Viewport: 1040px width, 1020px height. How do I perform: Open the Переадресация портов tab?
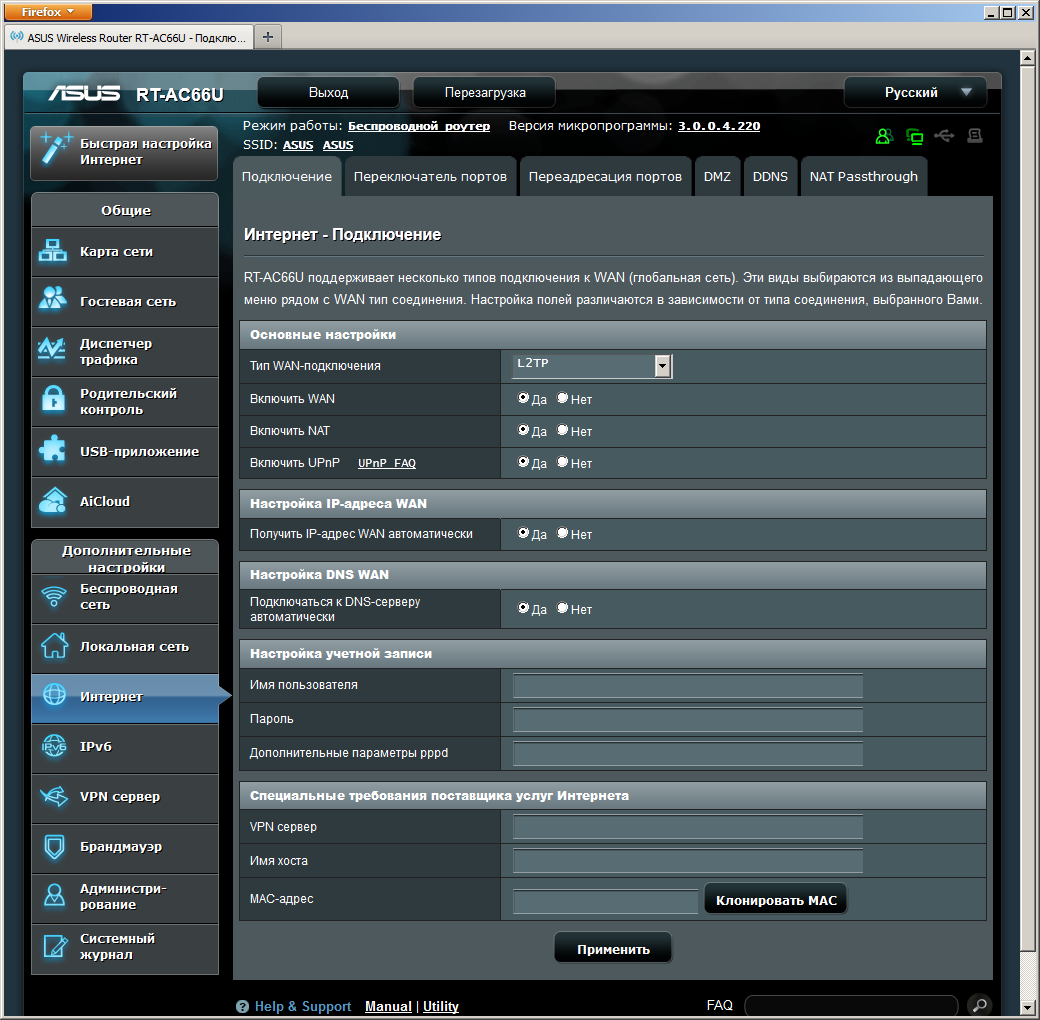pos(605,177)
